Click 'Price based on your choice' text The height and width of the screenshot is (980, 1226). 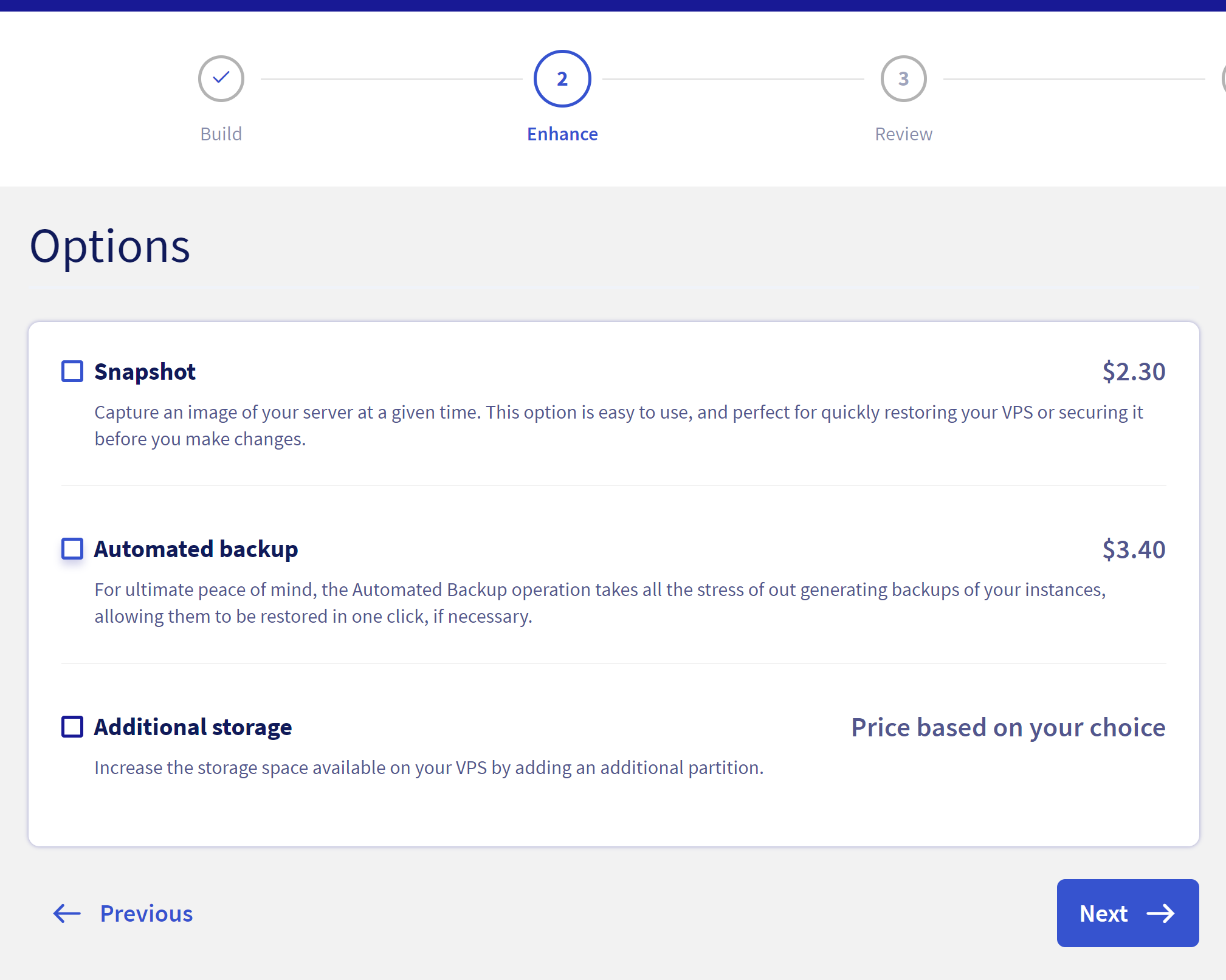[x=1008, y=727]
